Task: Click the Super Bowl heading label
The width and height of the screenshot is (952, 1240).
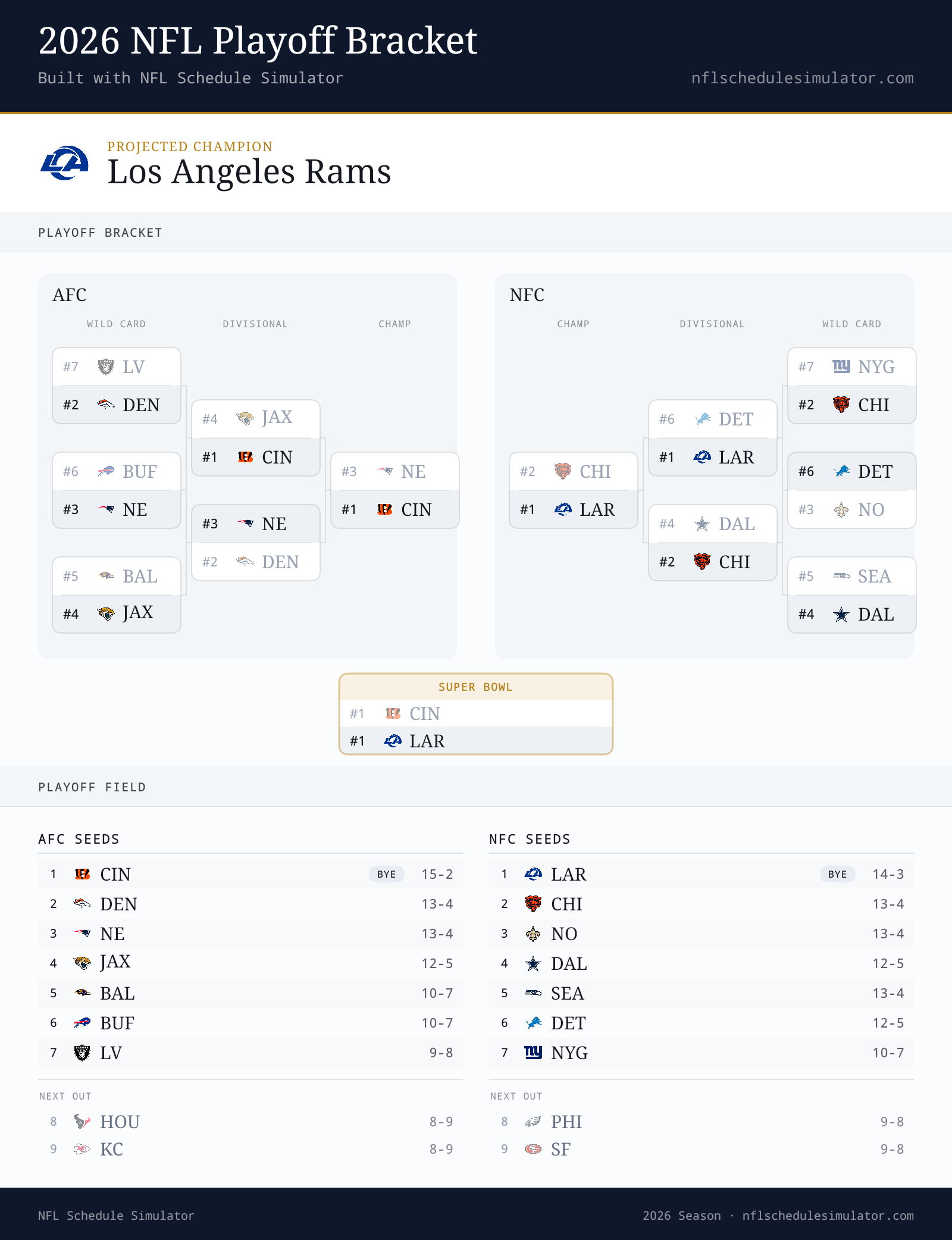Action: tap(475, 687)
